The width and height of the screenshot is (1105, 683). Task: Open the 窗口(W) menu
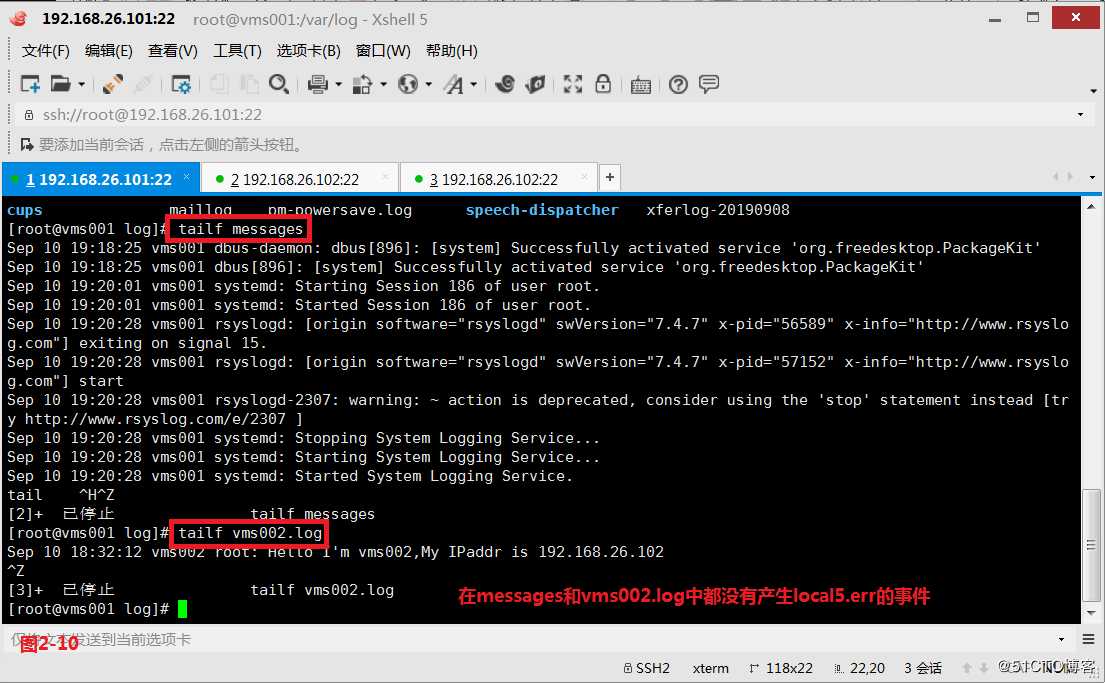pyautogui.click(x=383, y=51)
